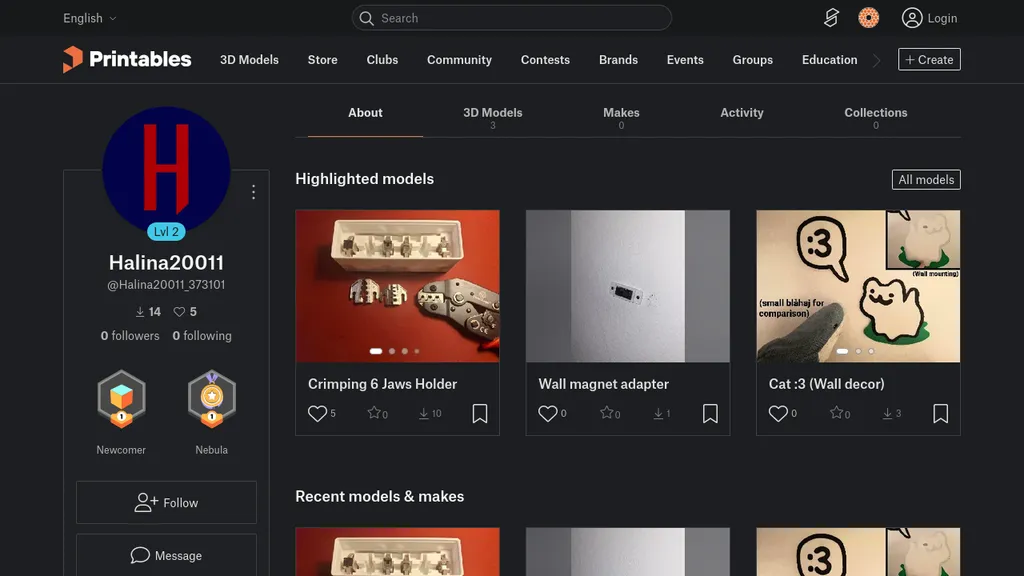Click the Nebula badge
1024x576 pixels.
click(212, 399)
